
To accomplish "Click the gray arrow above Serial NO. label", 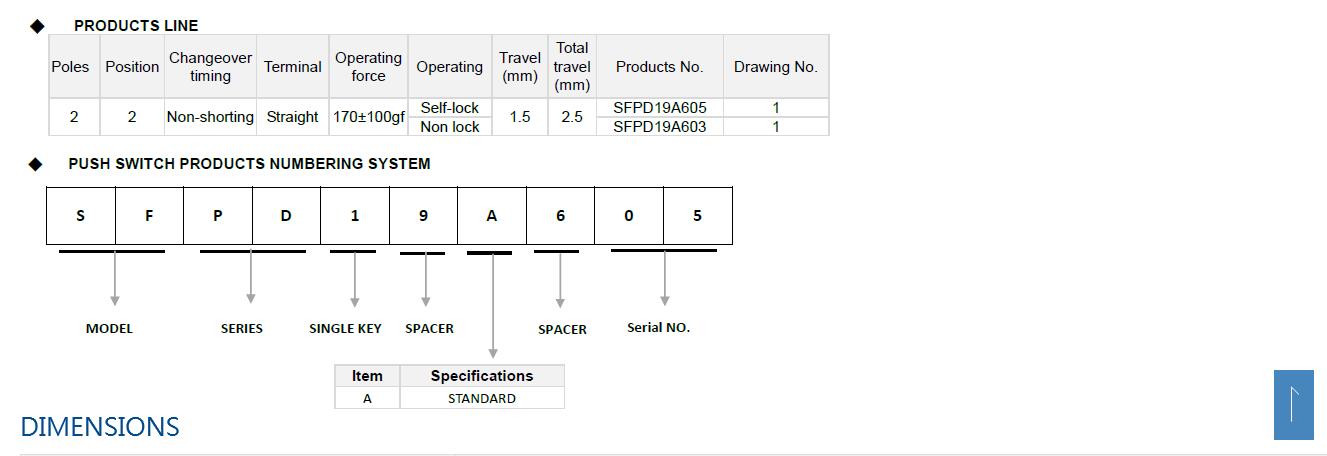I will 665,278.
